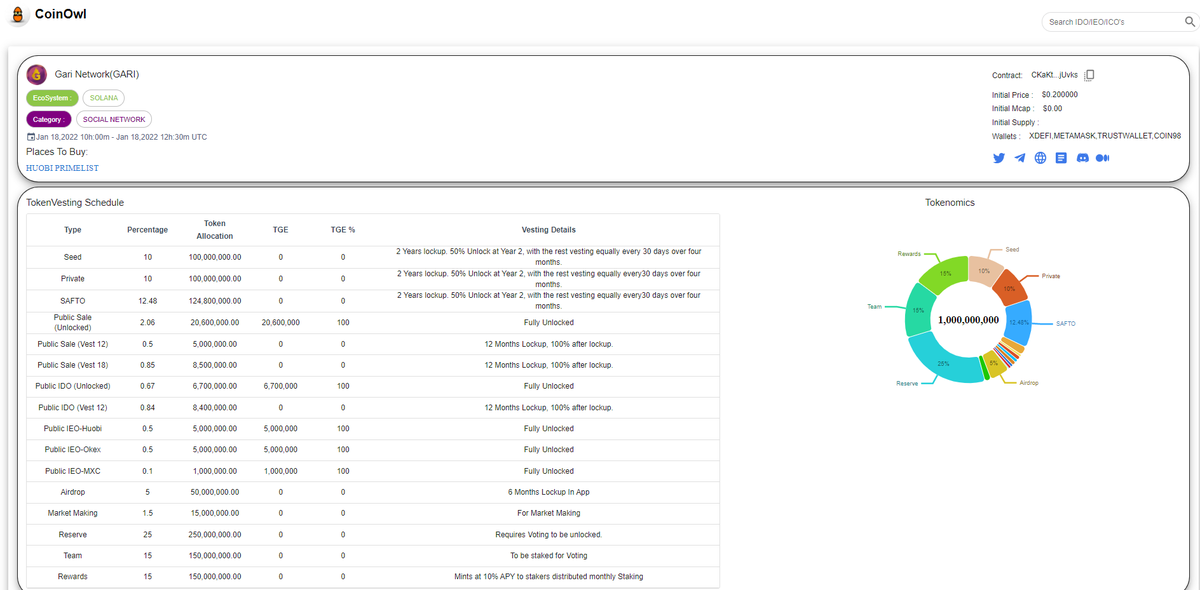Viewport: 1200px width, 590px height.
Task: Click the Public IEO-MXC cell
Action: click(72, 471)
